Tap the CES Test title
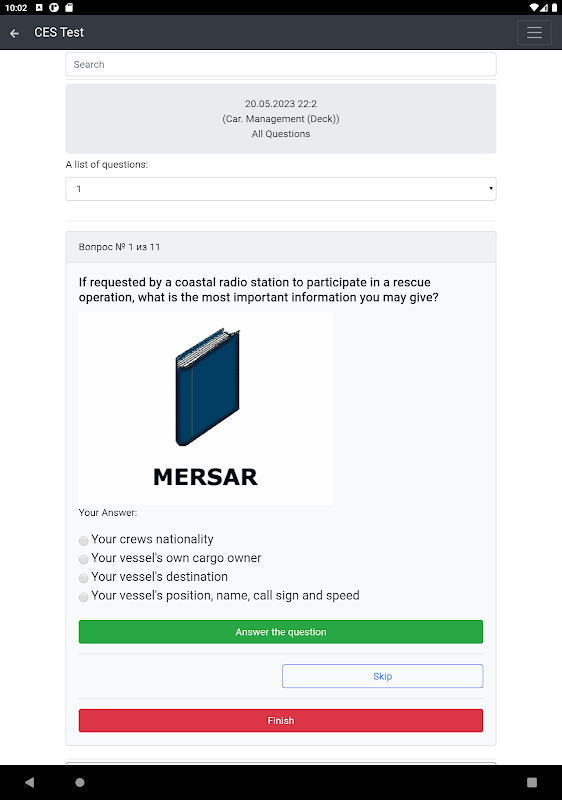The width and height of the screenshot is (562, 800). (x=59, y=33)
